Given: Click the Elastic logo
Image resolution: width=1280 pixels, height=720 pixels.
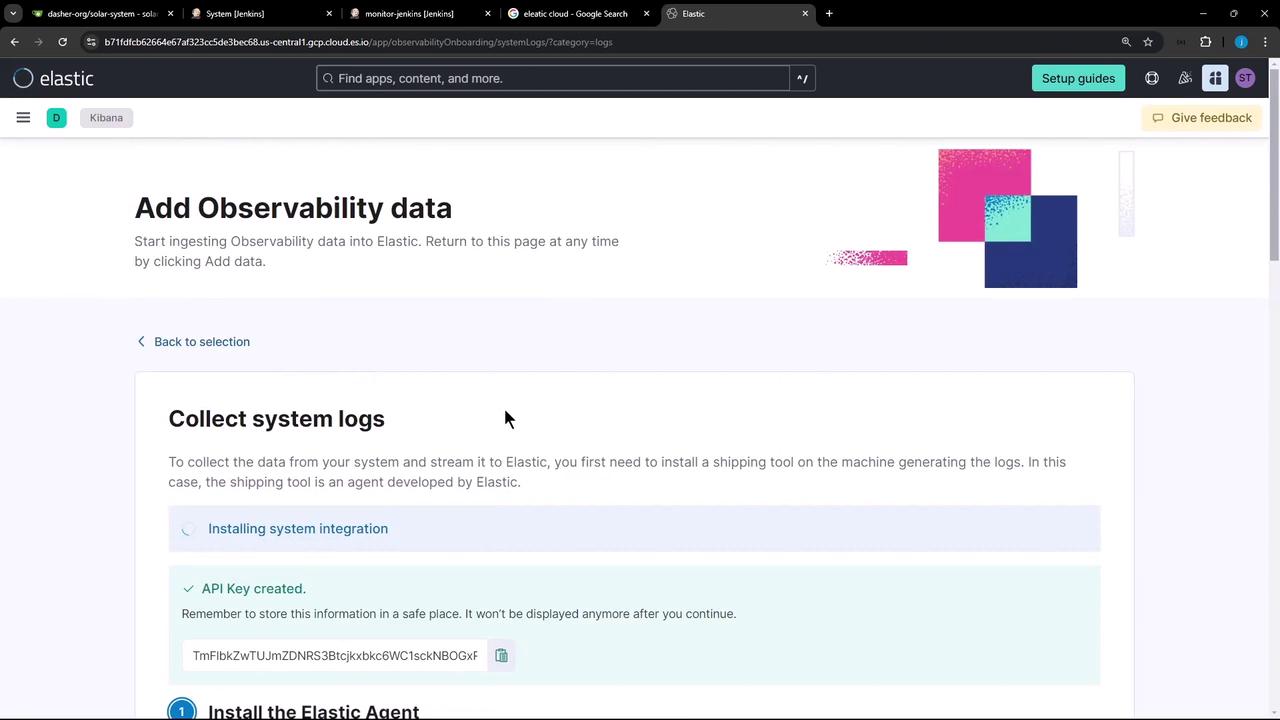Looking at the screenshot, I should pyautogui.click(x=54, y=78).
